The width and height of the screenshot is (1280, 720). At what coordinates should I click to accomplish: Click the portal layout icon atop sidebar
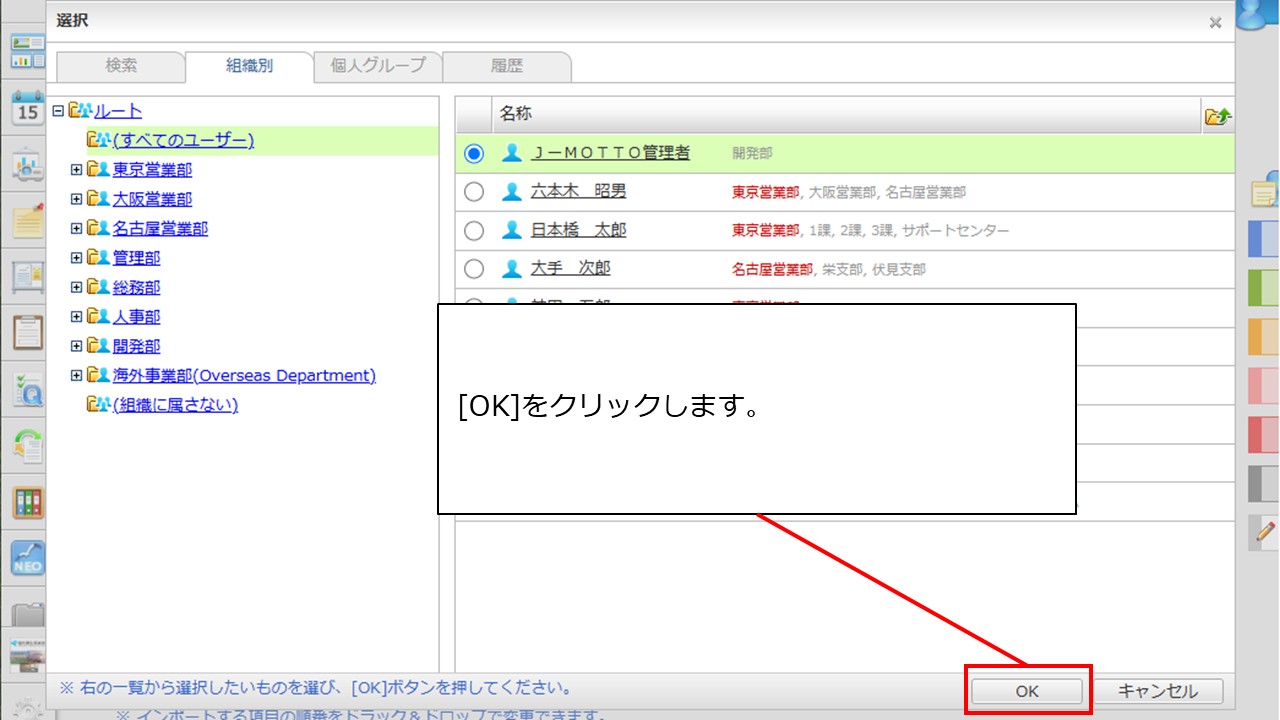pyautogui.click(x=27, y=52)
